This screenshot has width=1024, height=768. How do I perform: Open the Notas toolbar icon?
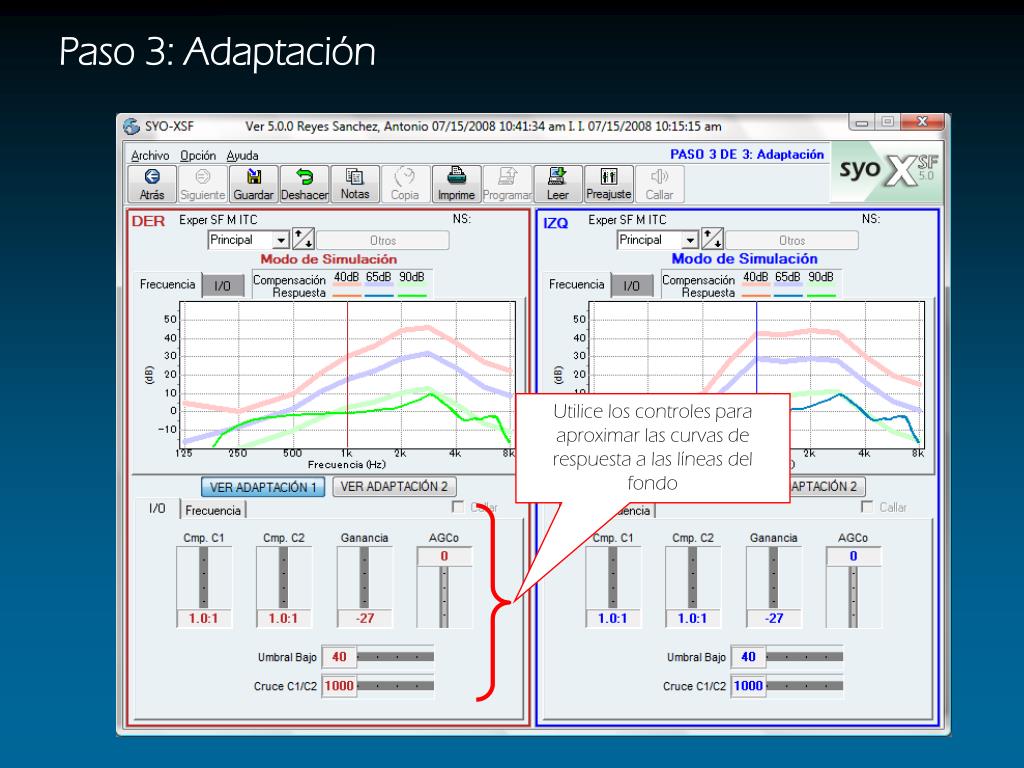tap(355, 184)
